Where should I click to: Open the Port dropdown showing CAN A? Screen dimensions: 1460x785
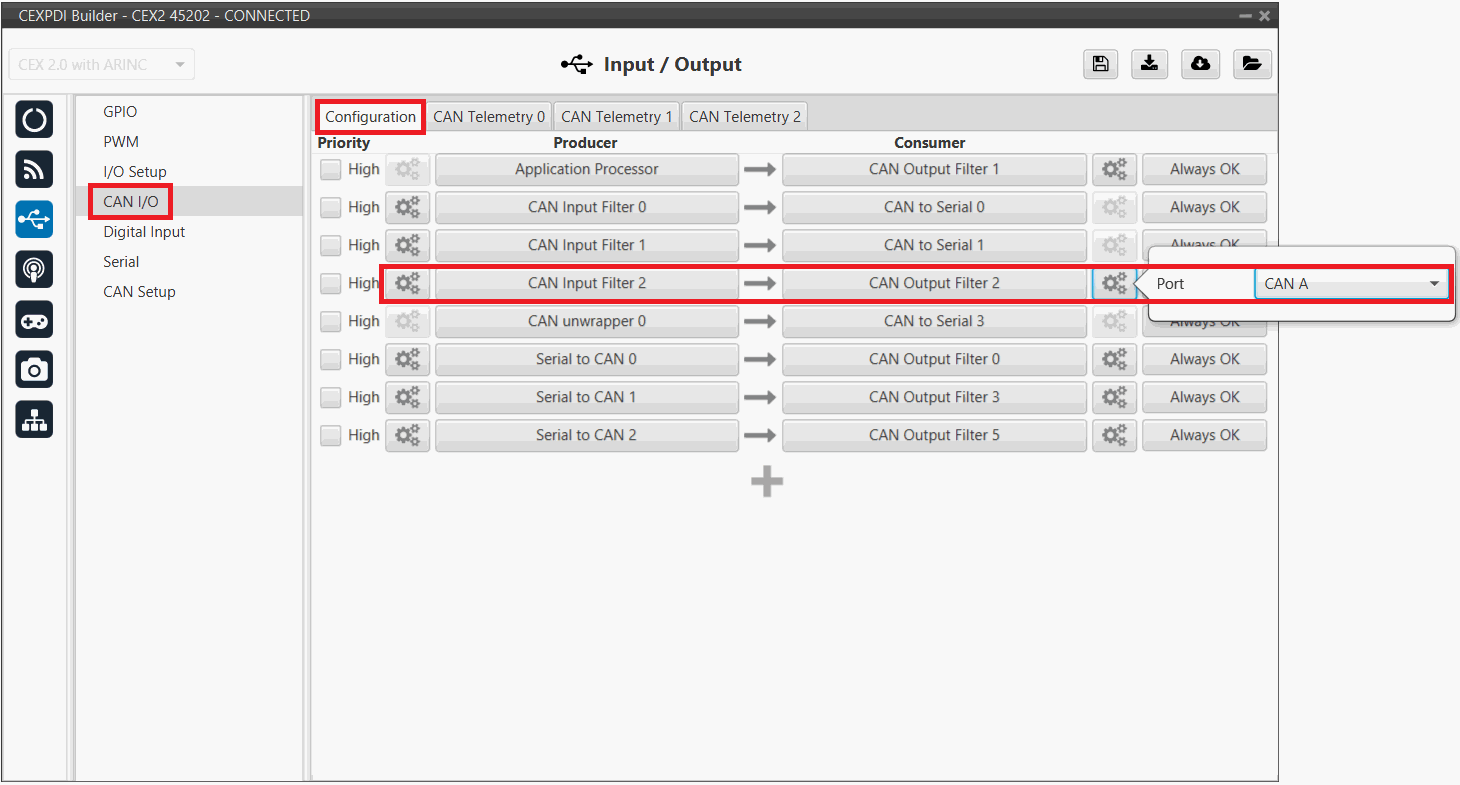point(1350,284)
